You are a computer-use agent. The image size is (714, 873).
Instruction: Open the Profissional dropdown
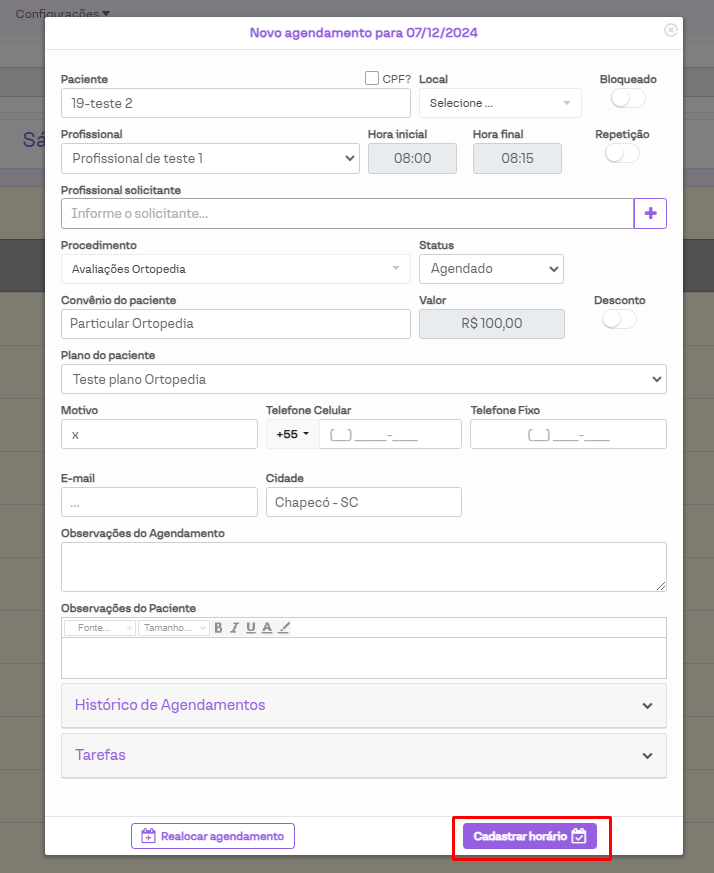coord(210,158)
